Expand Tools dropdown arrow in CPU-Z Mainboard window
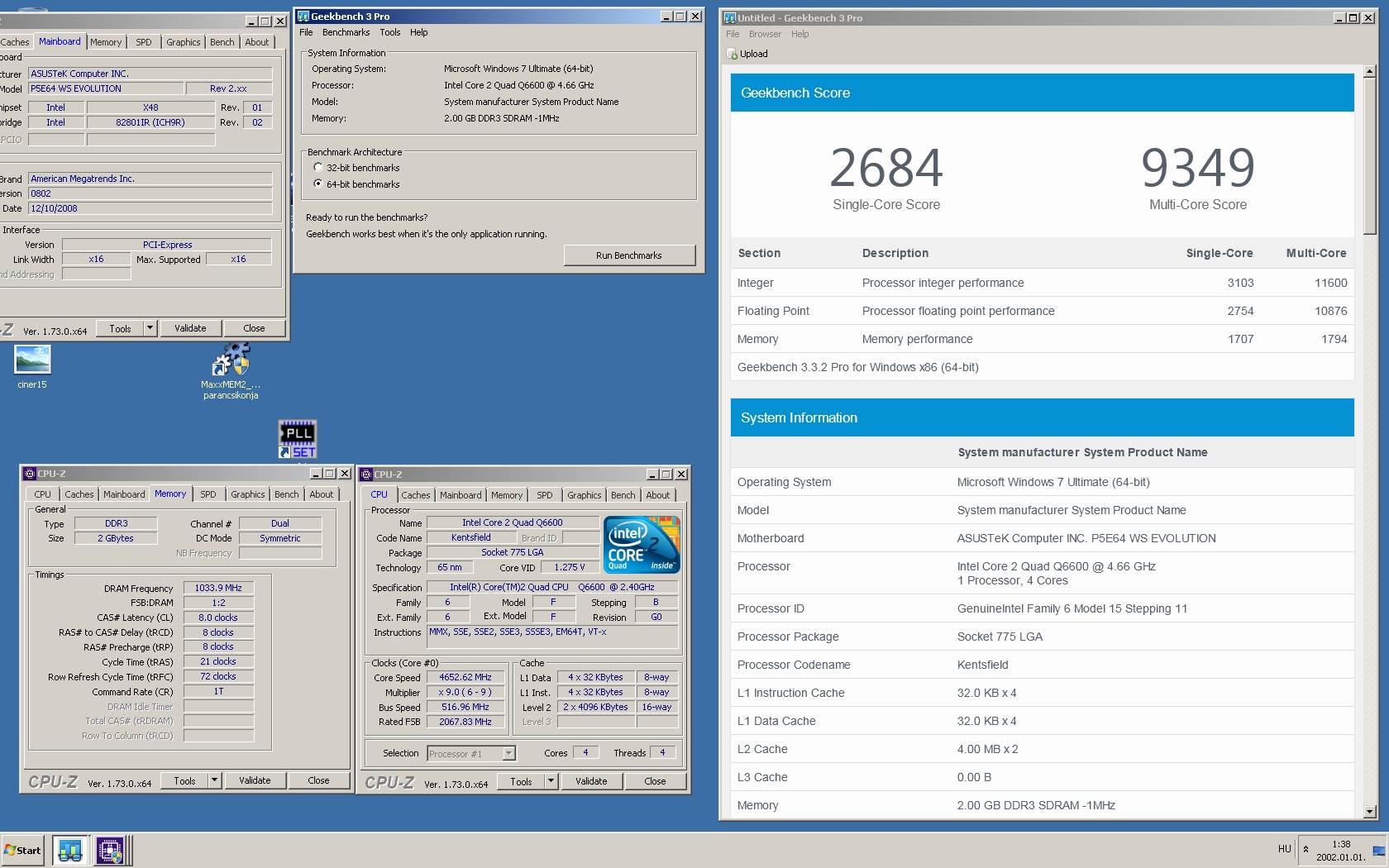Viewport: 1389px width, 868px height. tap(150, 328)
